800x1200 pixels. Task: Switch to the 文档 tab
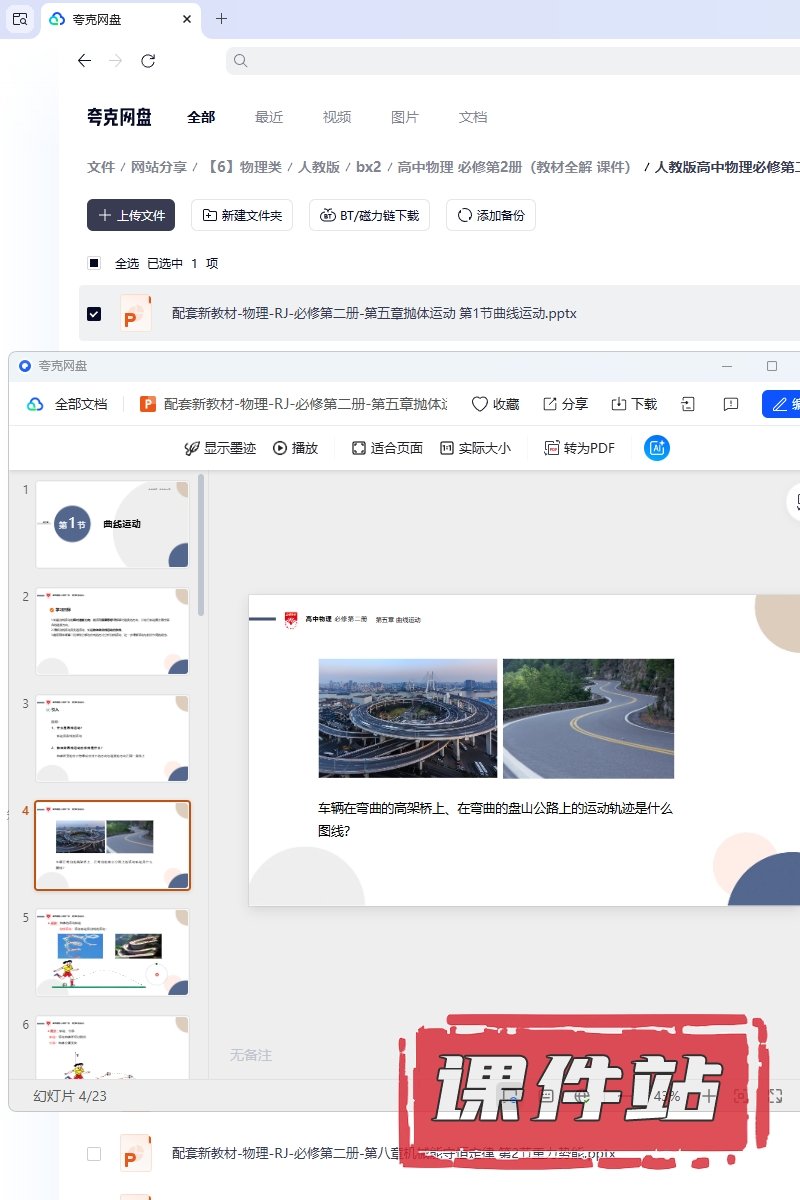473,117
